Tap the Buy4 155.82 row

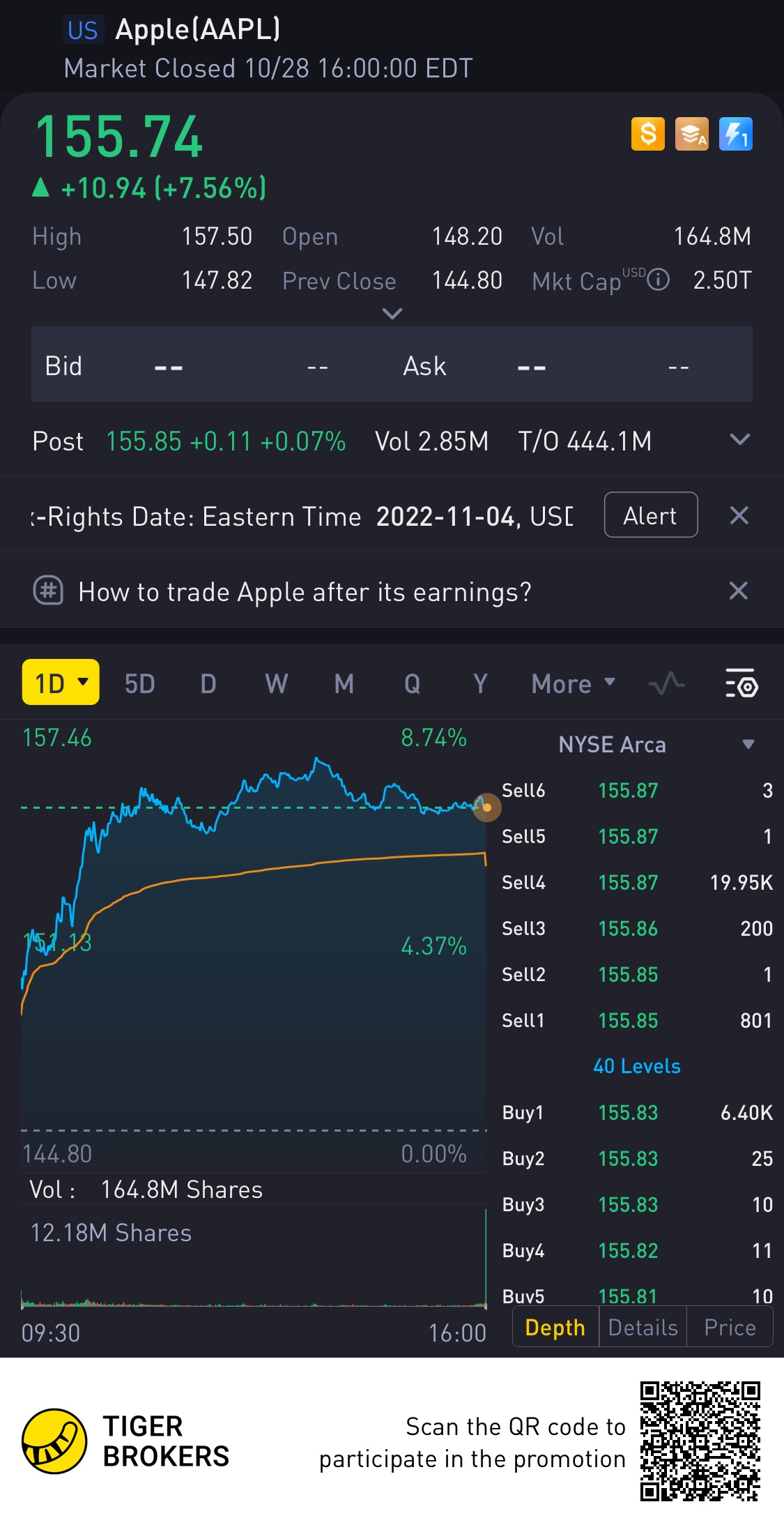pos(637,1251)
